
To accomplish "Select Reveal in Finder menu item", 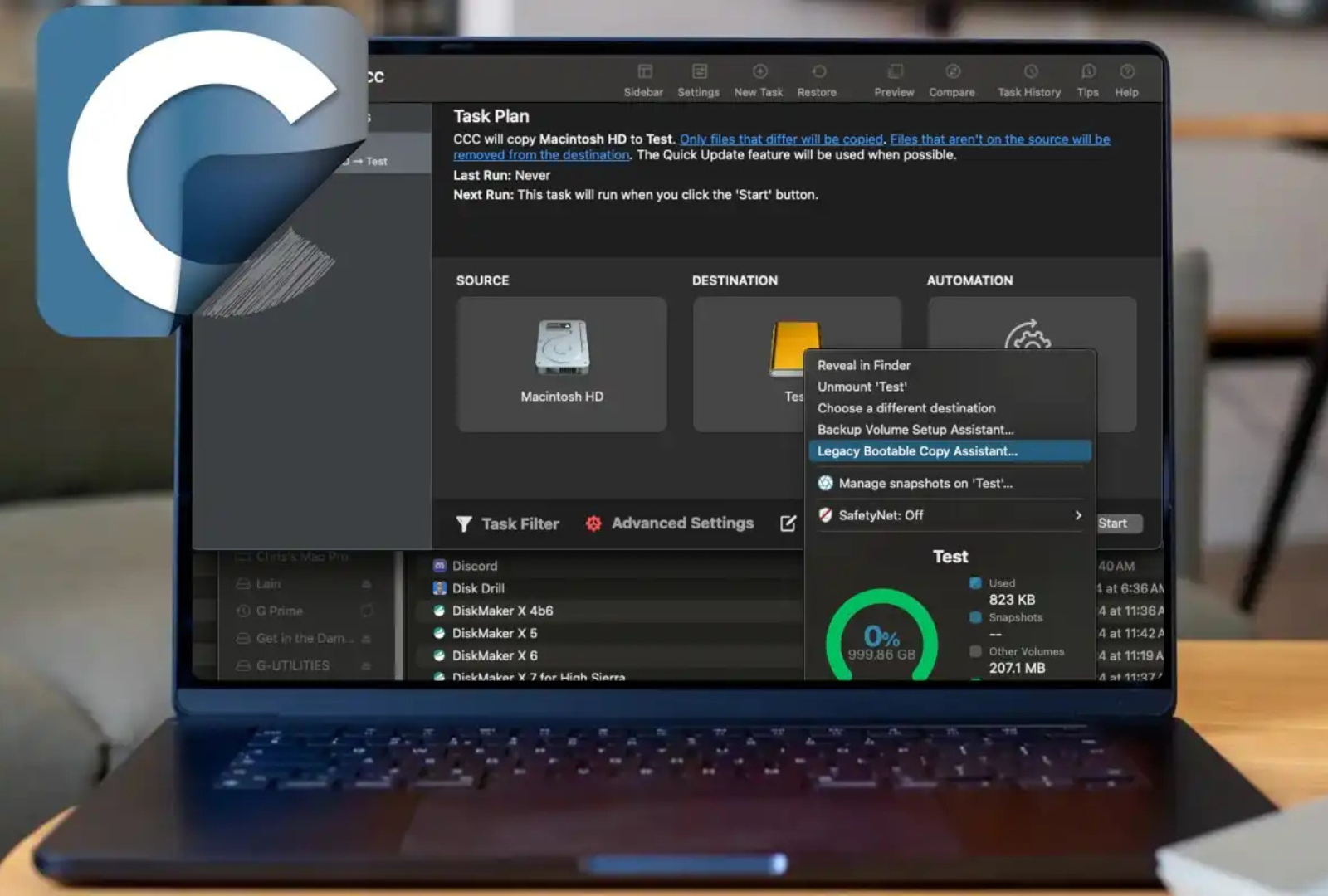I will [x=864, y=365].
